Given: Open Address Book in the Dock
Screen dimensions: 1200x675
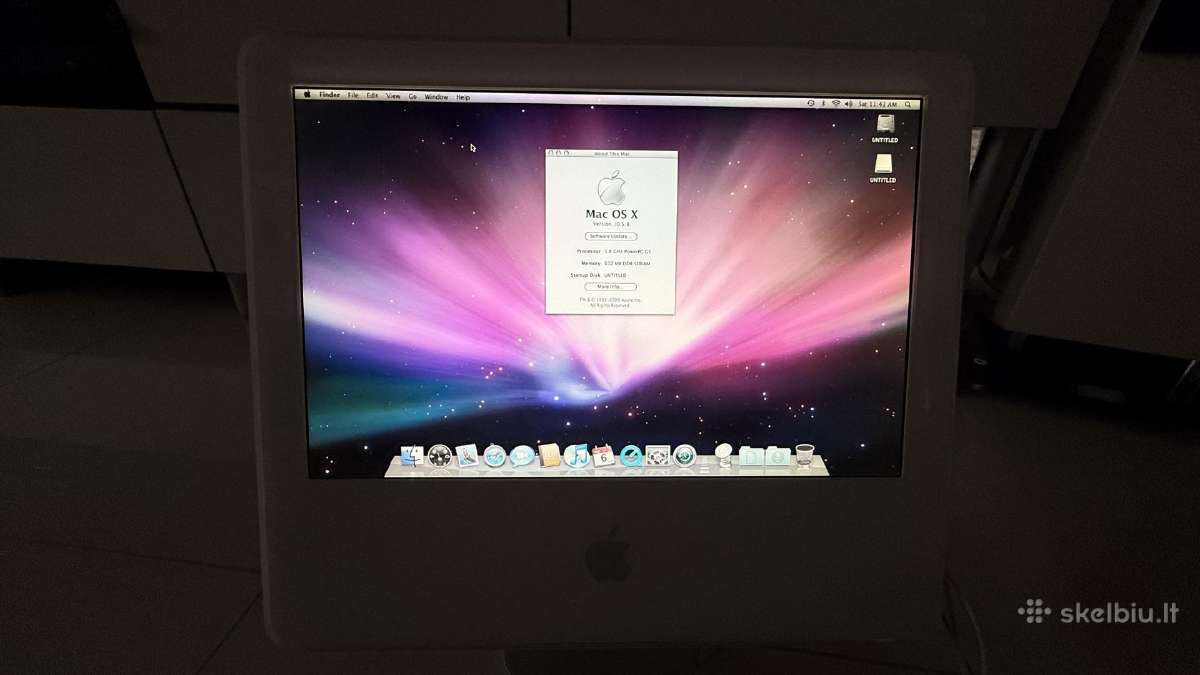Looking at the screenshot, I should coord(549,455).
